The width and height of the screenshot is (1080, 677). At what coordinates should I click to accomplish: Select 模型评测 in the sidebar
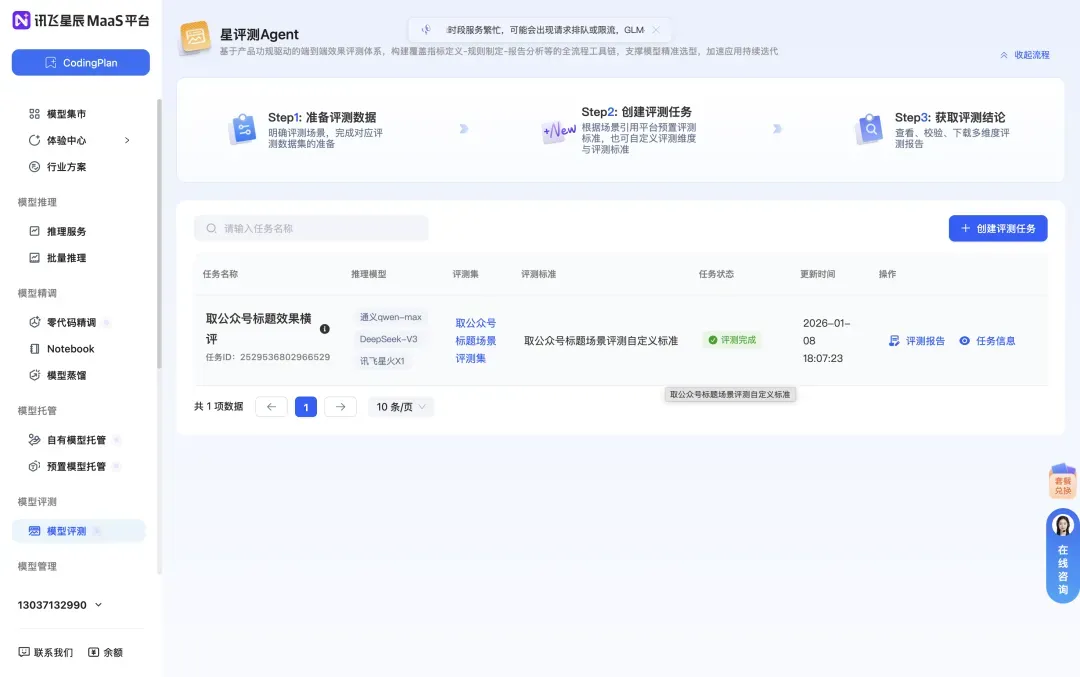click(x=66, y=531)
